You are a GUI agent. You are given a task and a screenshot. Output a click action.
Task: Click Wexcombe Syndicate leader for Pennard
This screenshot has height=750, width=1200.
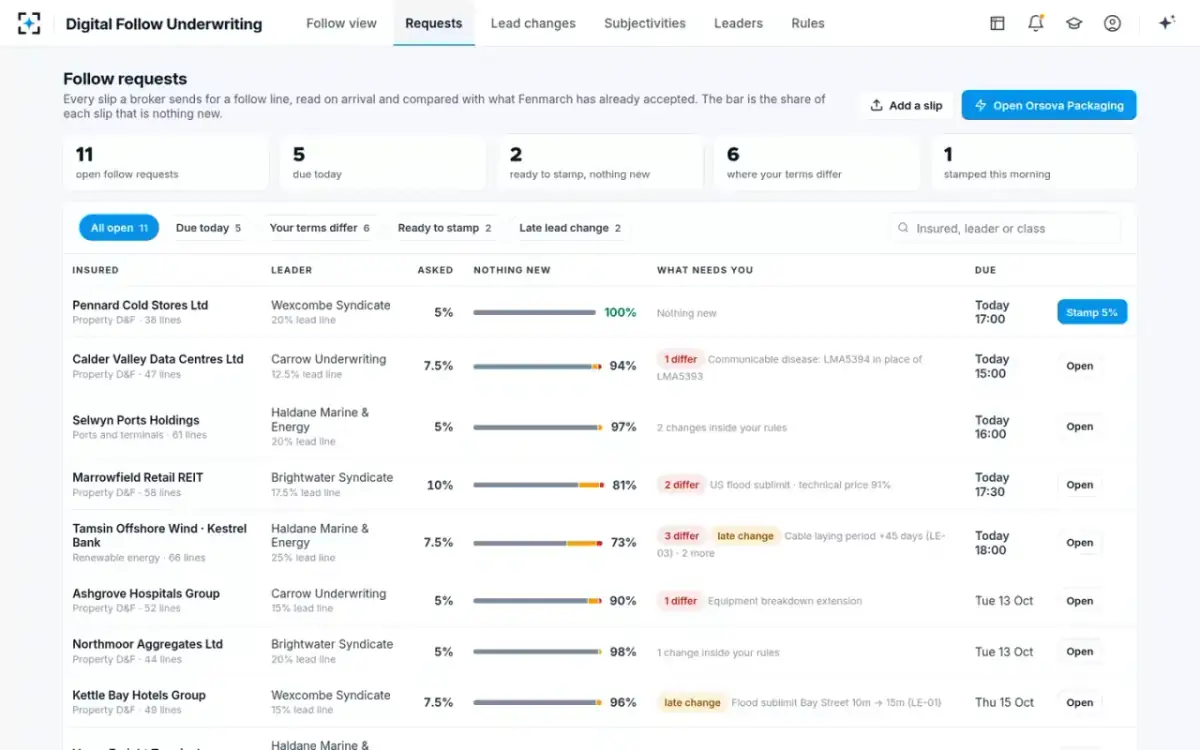pos(331,305)
